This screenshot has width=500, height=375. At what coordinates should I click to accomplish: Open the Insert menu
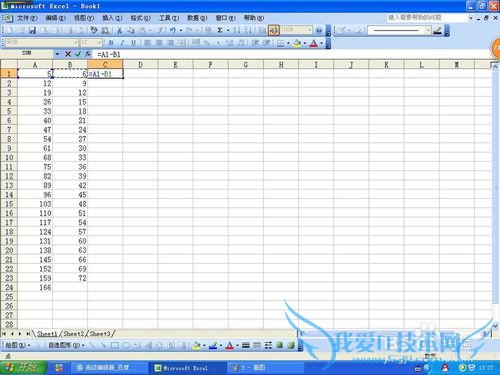(112, 18)
